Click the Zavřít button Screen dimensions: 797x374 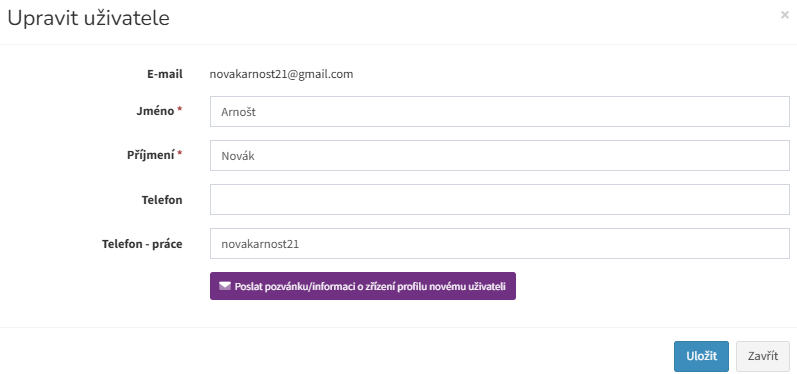coord(763,356)
